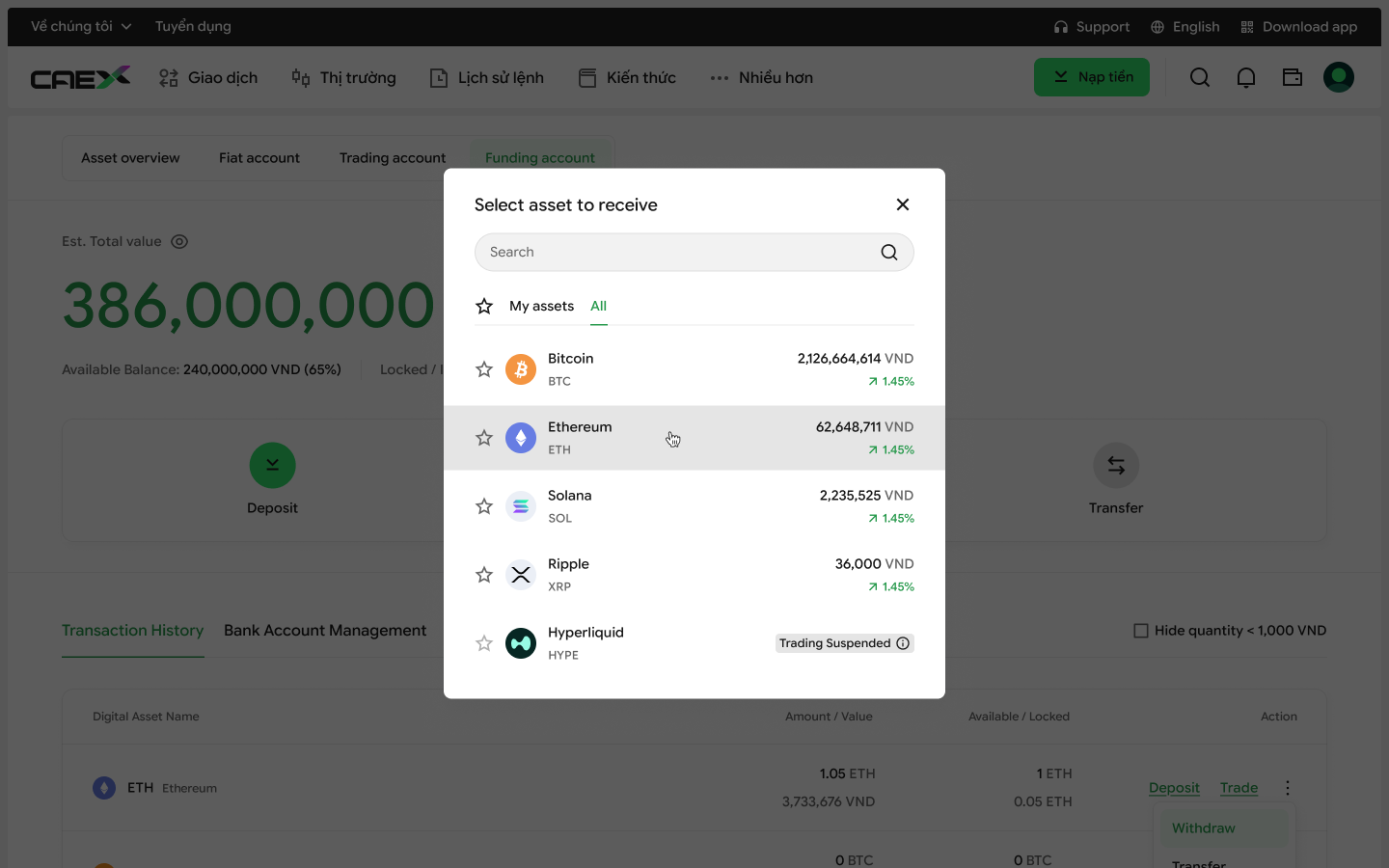Screen dimensions: 1389x868
Task: Click the Nạp tiền button
Action: click(x=1092, y=77)
